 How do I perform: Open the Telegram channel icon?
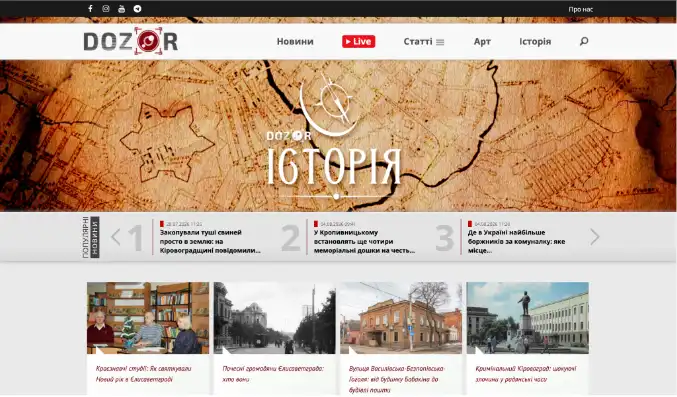click(137, 9)
